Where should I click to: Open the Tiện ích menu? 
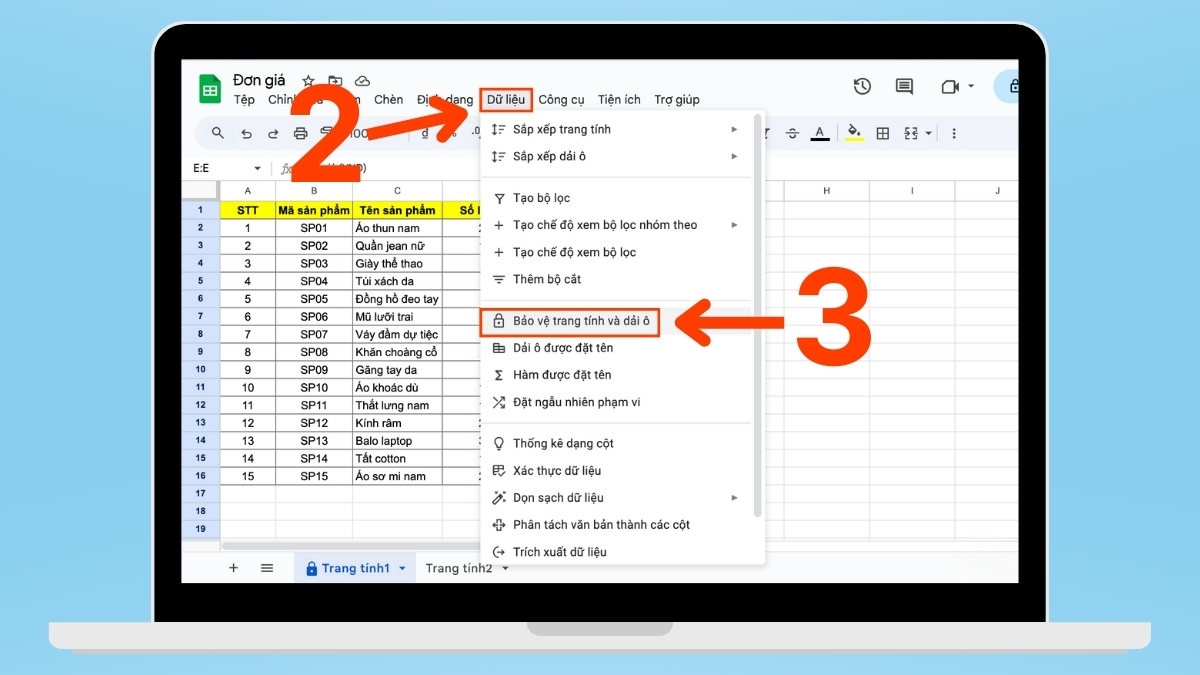point(619,100)
